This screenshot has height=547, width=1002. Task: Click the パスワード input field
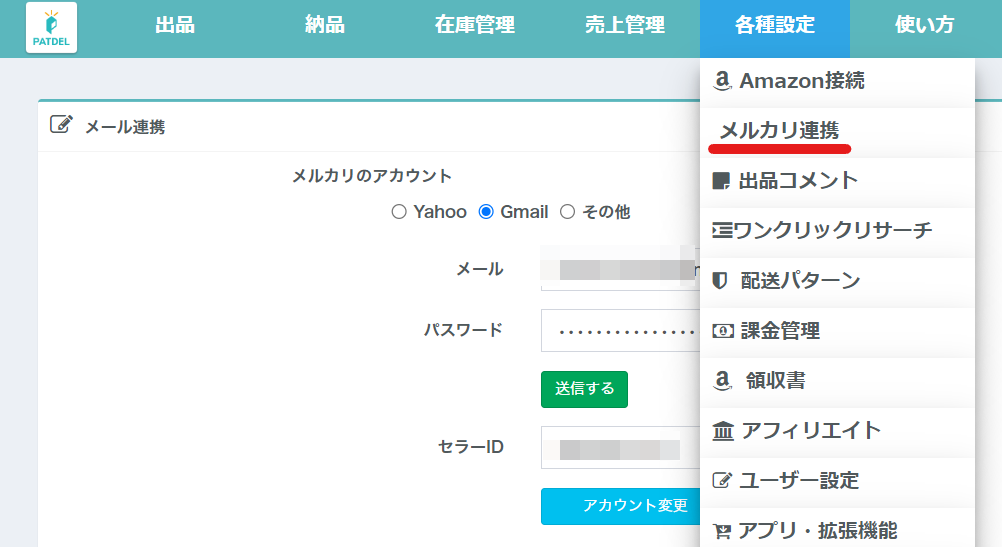pos(620,330)
